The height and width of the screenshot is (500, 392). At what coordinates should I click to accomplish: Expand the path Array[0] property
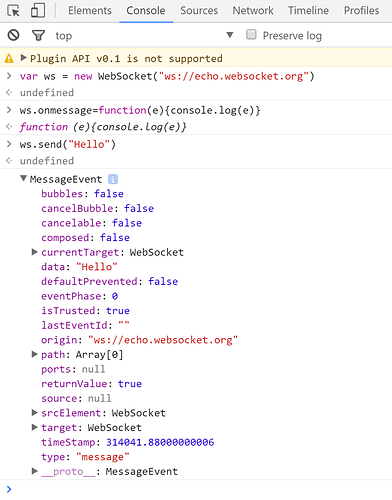[x=34, y=354]
